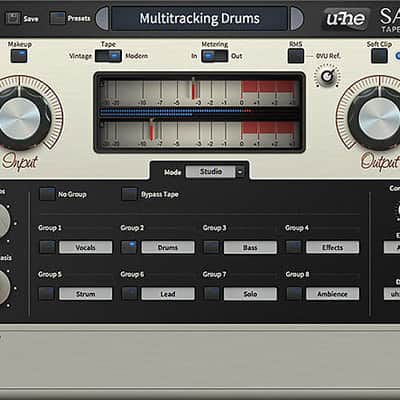Click the Group 2 heading text
This screenshot has width=400, height=400.
coord(132,228)
